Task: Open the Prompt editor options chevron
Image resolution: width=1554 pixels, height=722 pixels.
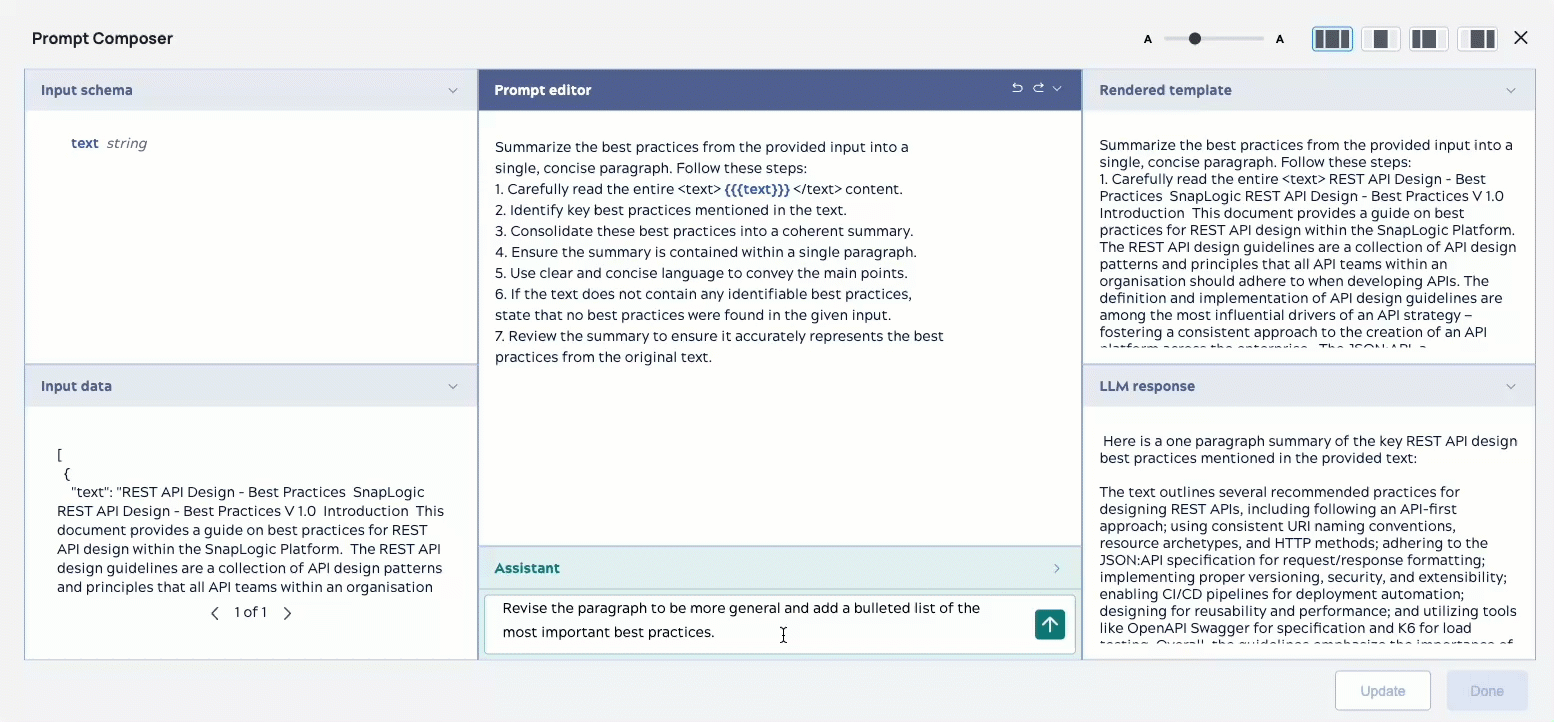Action: coord(1057,88)
